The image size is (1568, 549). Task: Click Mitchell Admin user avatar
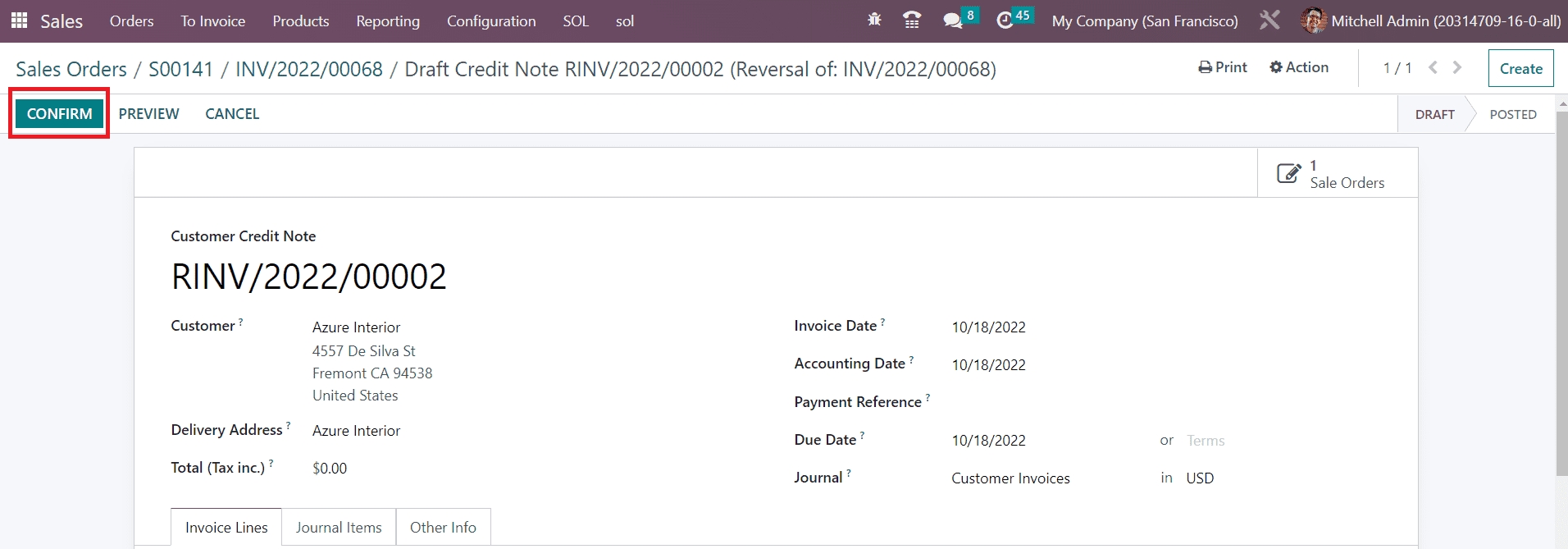[1313, 21]
